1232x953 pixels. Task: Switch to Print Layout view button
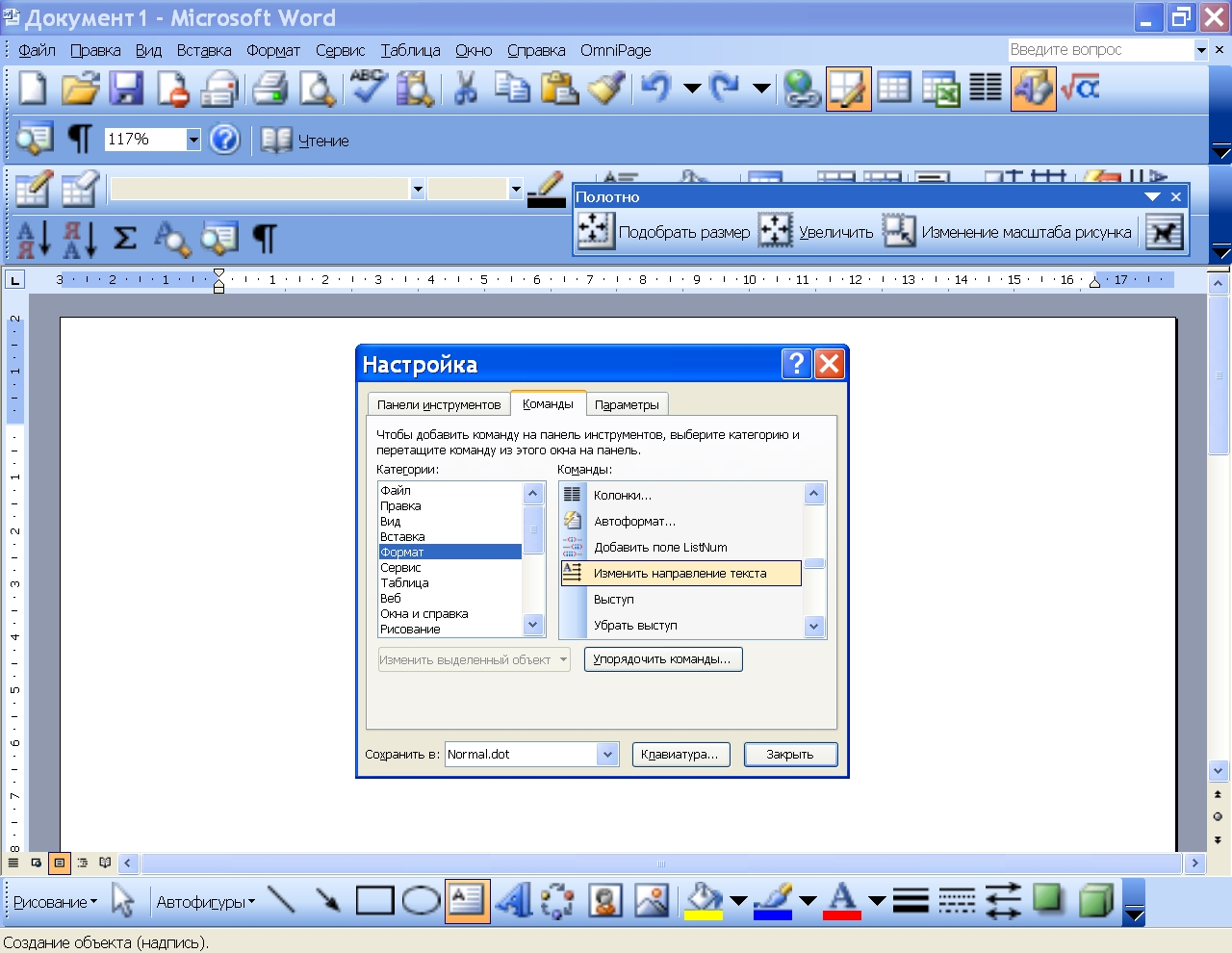(x=60, y=863)
